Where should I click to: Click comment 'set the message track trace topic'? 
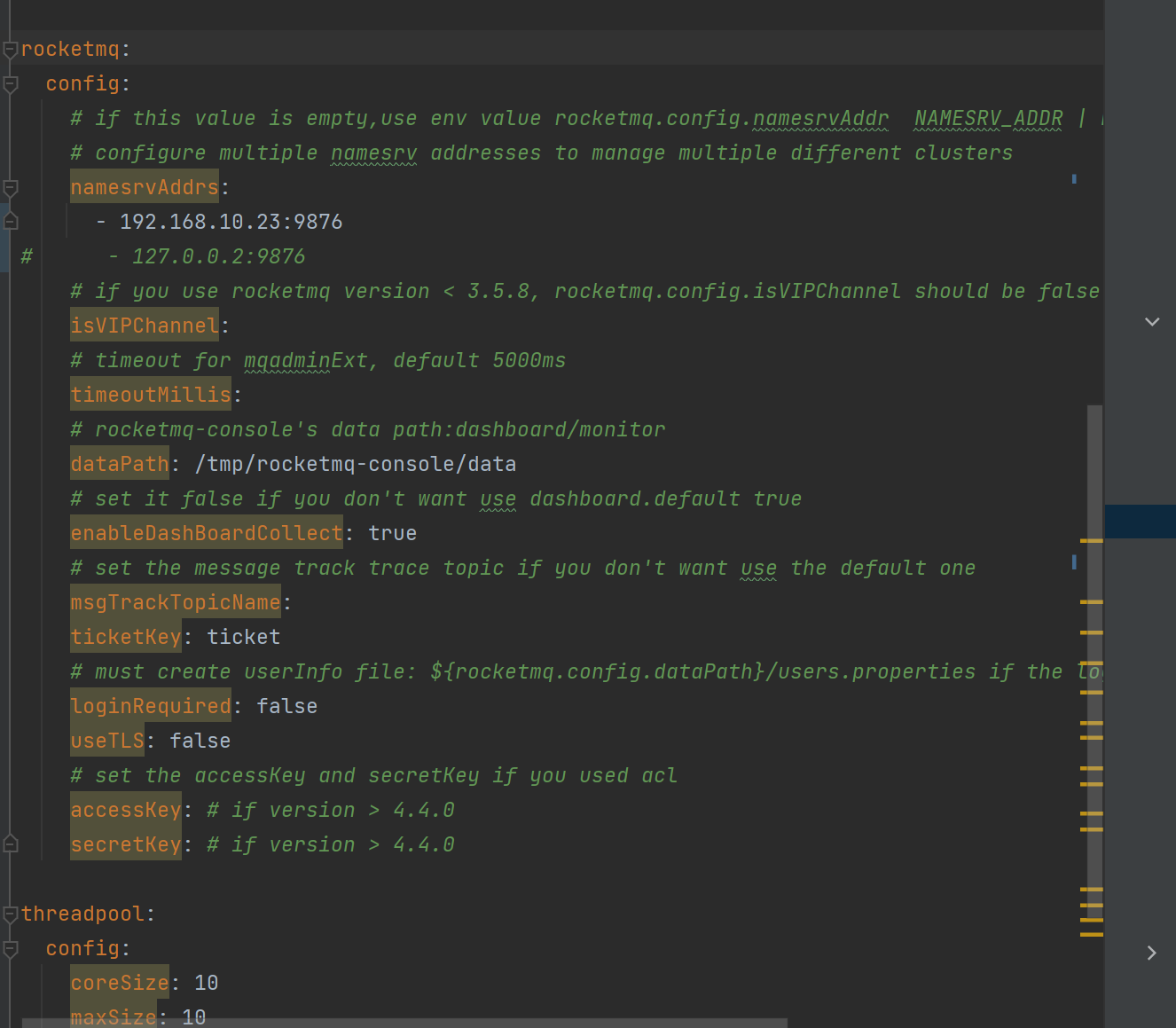pos(523,568)
